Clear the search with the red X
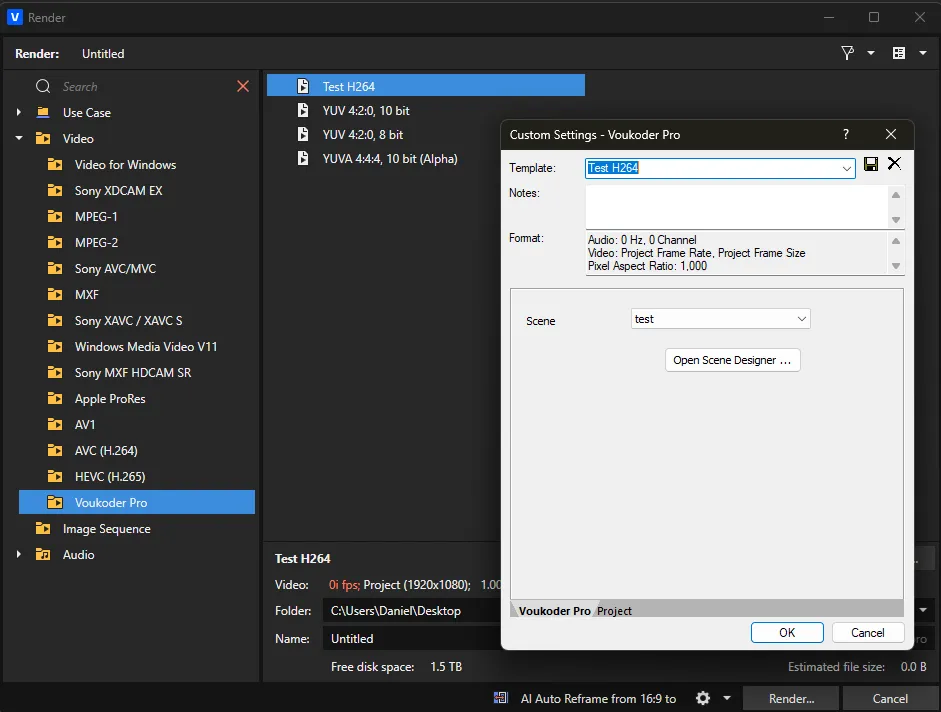Image resolution: width=941 pixels, height=712 pixels. [243, 87]
